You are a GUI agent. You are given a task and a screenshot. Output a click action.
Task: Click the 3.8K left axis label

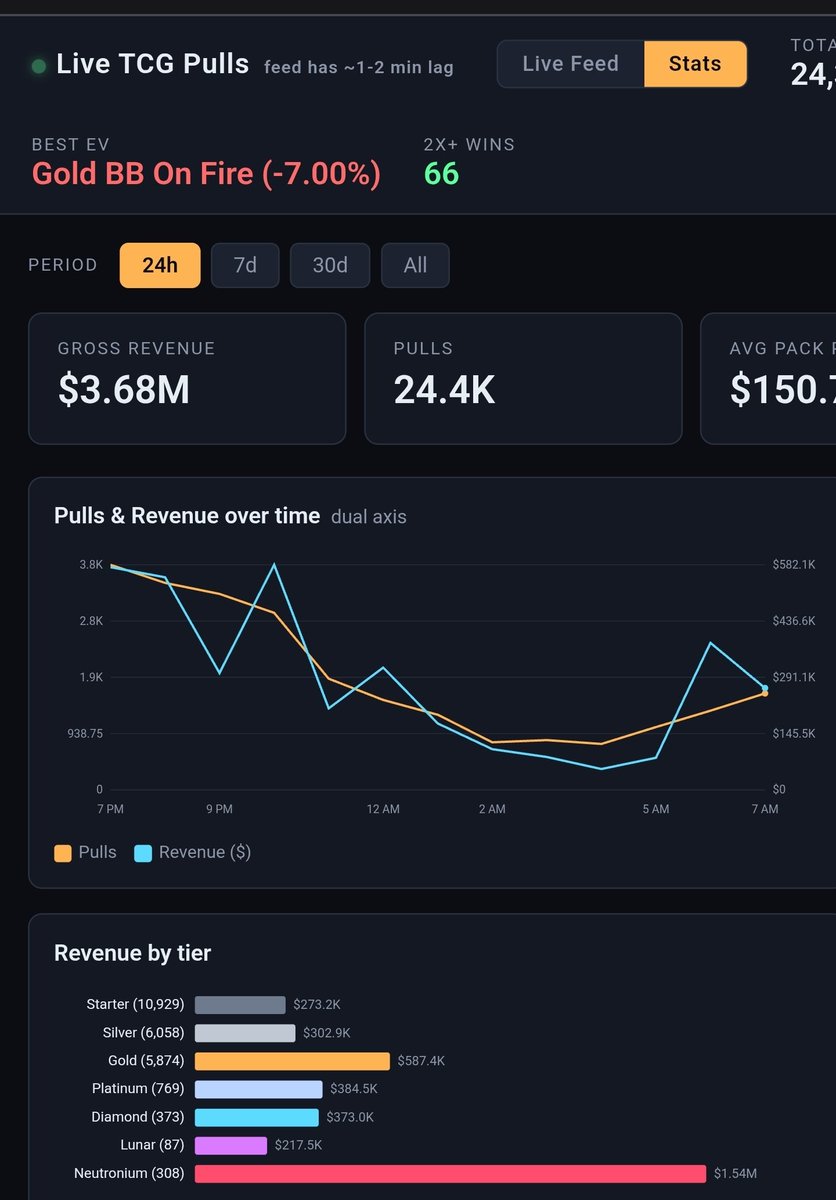(x=91, y=565)
